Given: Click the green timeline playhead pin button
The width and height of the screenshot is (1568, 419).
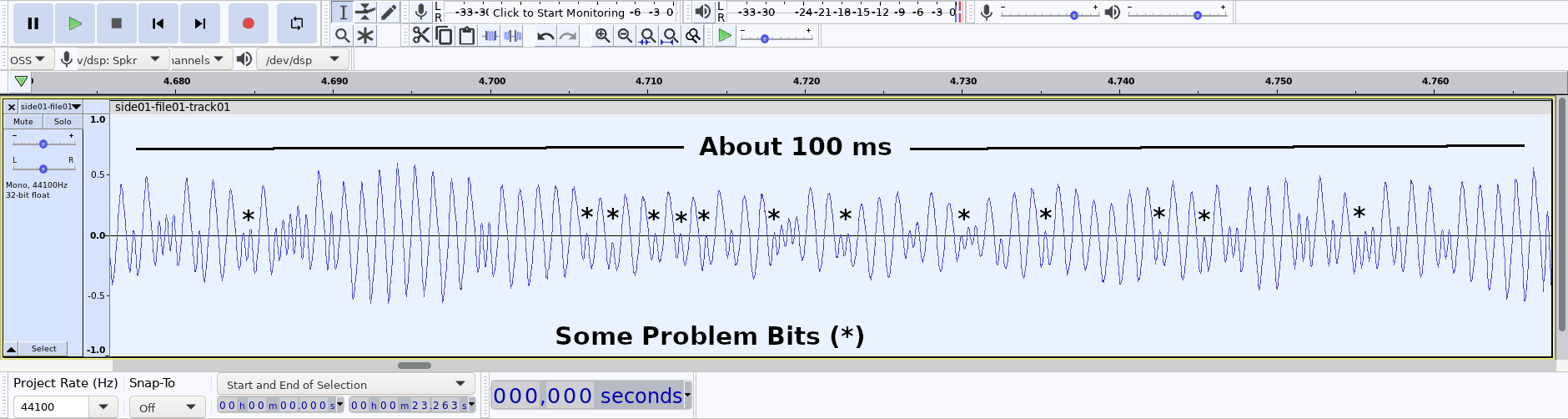Looking at the screenshot, I should tap(22, 81).
